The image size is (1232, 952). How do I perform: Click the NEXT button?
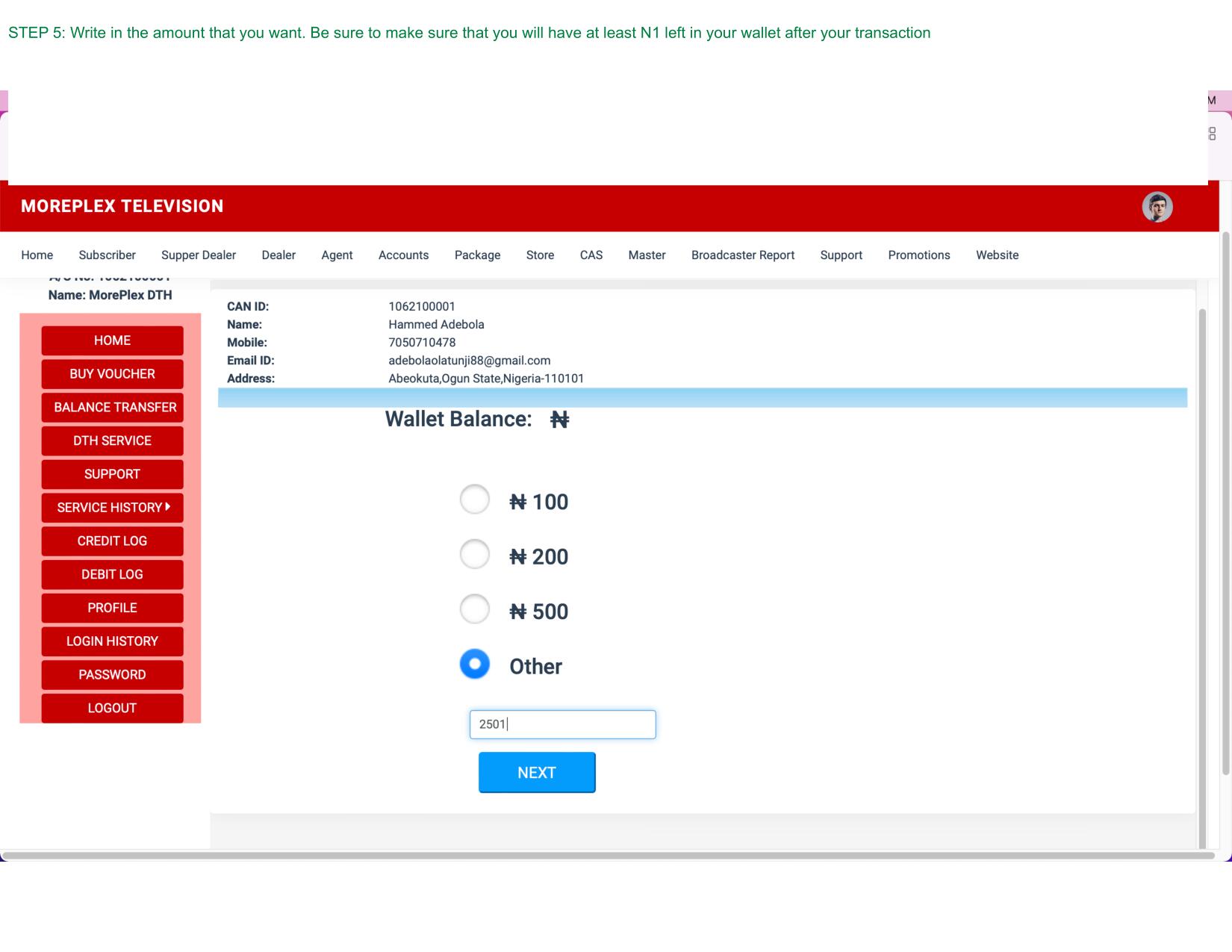(x=537, y=772)
